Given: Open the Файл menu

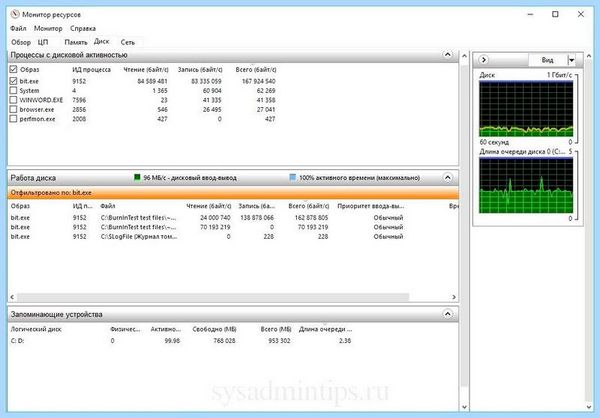Looking at the screenshot, I should click(18, 28).
